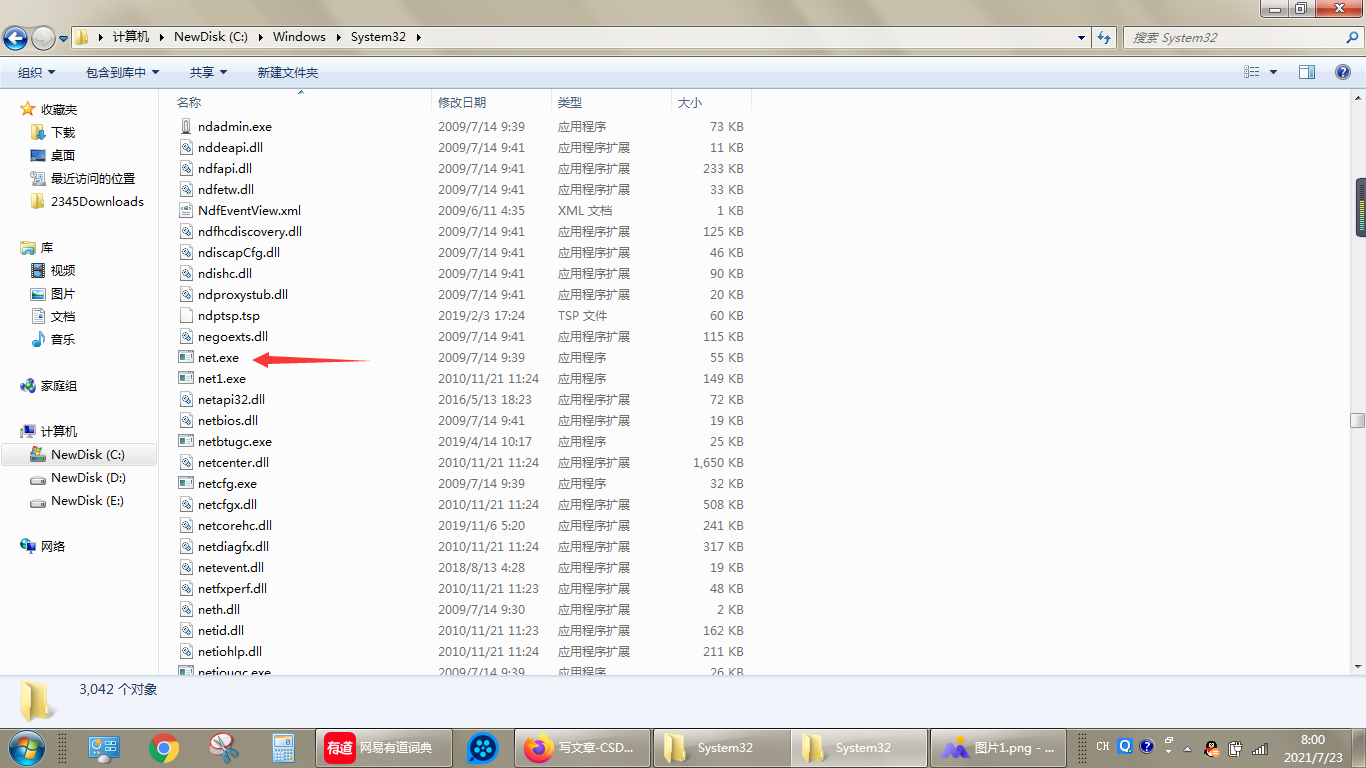Open the 组织 (Organize) menu
This screenshot has height=768, width=1366.
pyautogui.click(x=36, y=72)
